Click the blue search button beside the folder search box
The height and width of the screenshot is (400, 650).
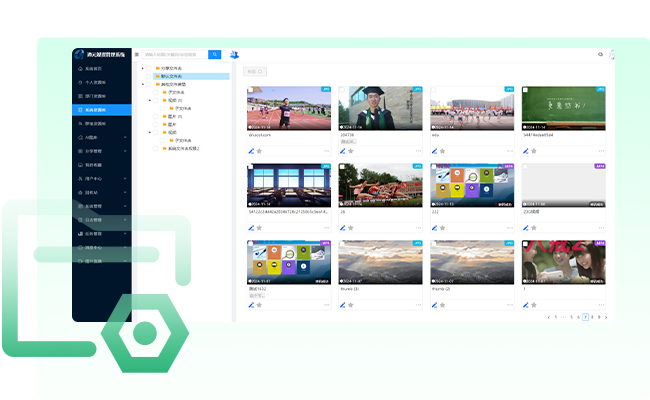(x=215, y=54)
